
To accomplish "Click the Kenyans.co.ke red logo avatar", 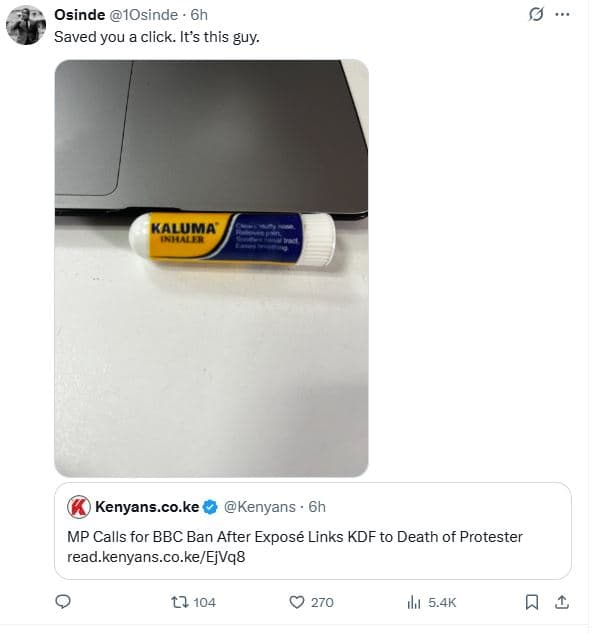I will (79, 507).
